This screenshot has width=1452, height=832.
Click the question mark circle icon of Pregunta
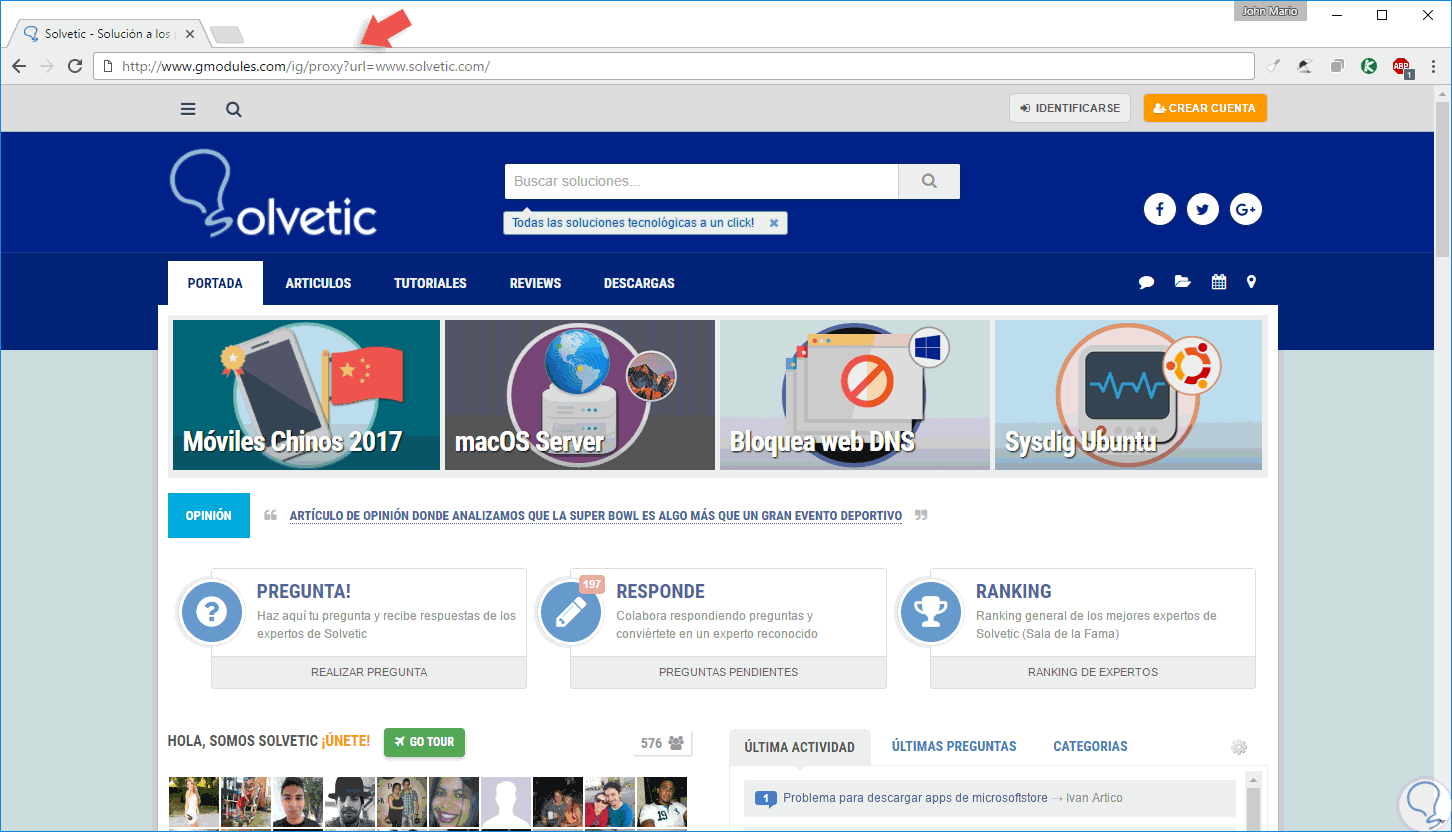click(x=212, y=612)
